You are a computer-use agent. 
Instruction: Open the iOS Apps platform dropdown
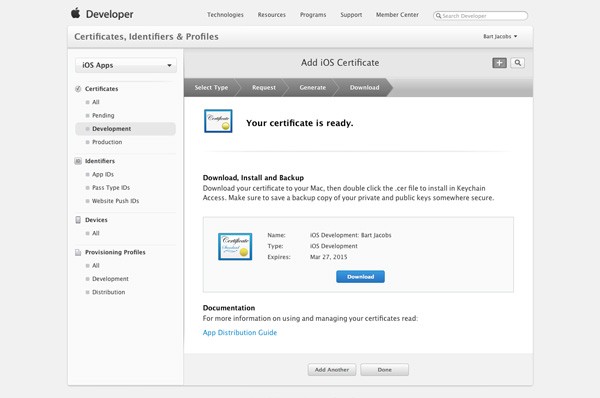[x=126, y=65]
